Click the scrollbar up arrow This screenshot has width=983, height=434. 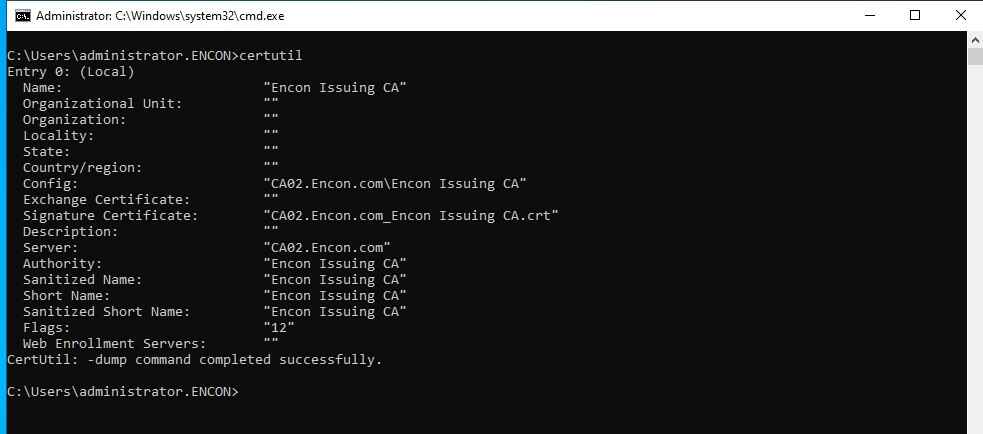pos(975,39)
